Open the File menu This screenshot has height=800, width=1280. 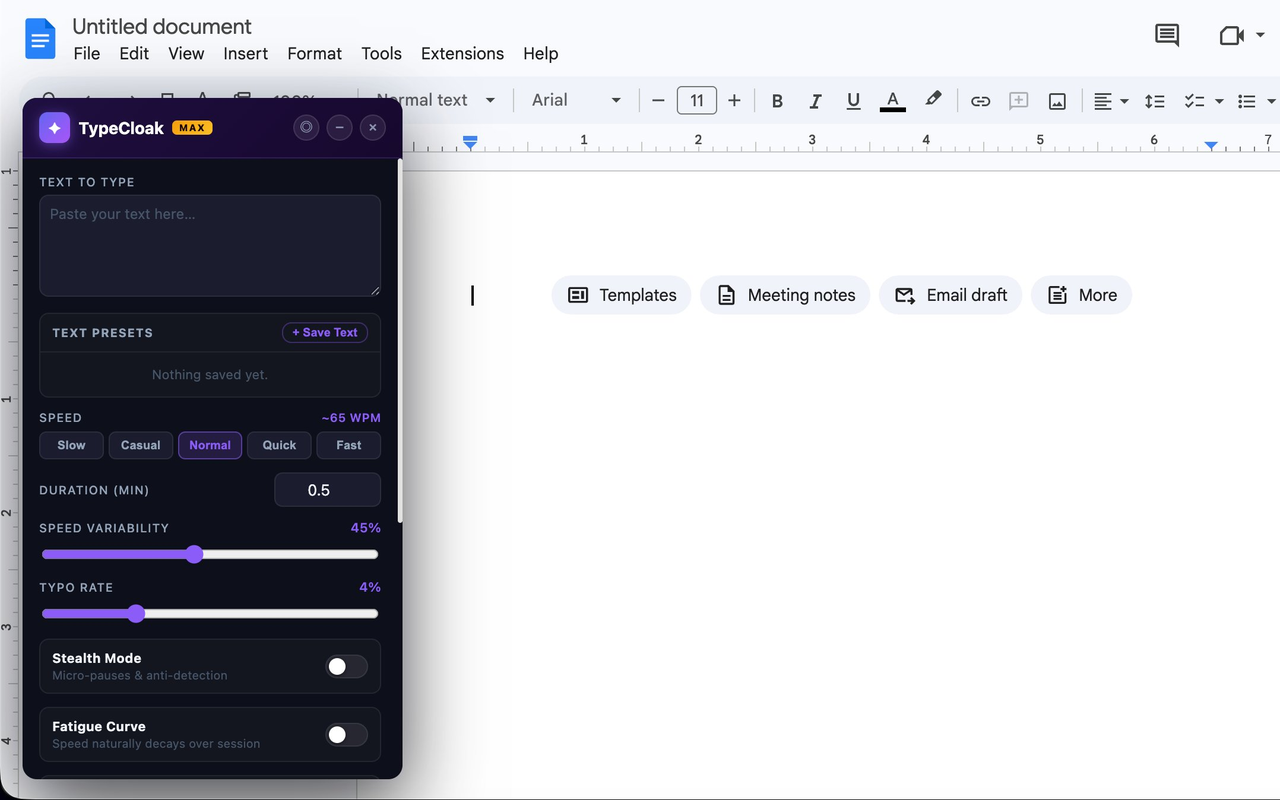click(x=87, y=54)
